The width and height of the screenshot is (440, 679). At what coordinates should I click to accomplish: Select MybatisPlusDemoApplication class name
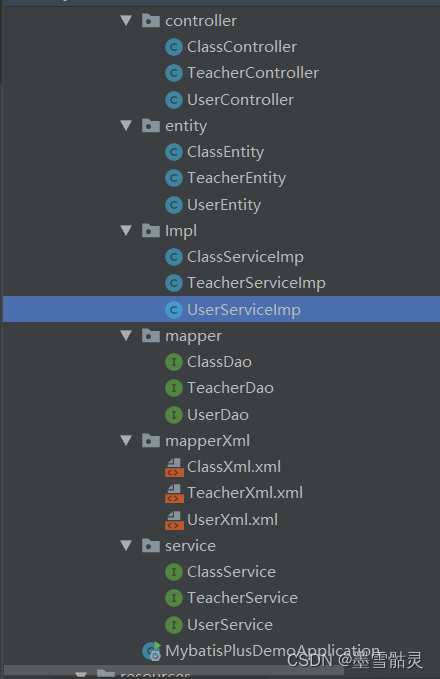point(273,651)
